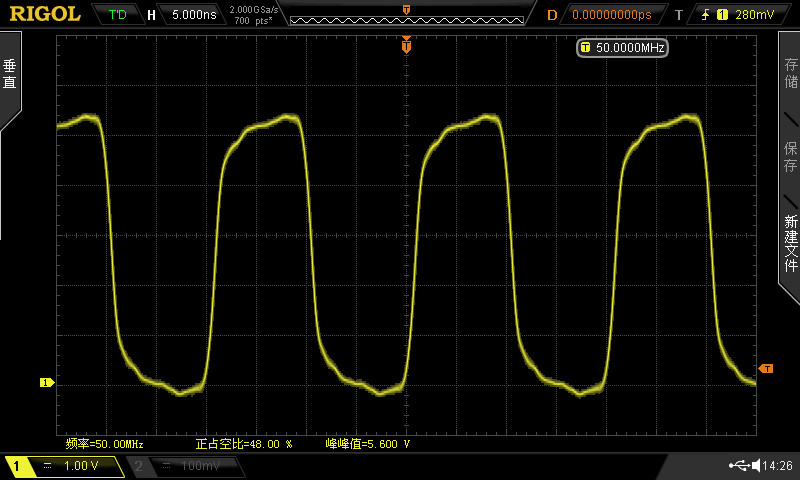The height and width of the screenshot is (480, 800).
Task: Click the RIGOL logo
Action: point(45,14)
